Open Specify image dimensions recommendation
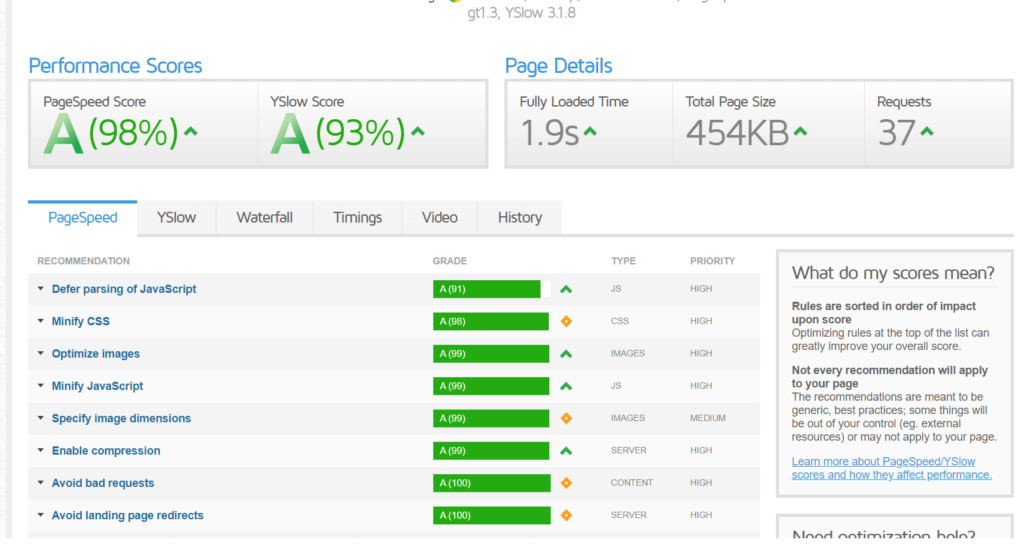This screenshot has width=1024, height=544. 121,418
